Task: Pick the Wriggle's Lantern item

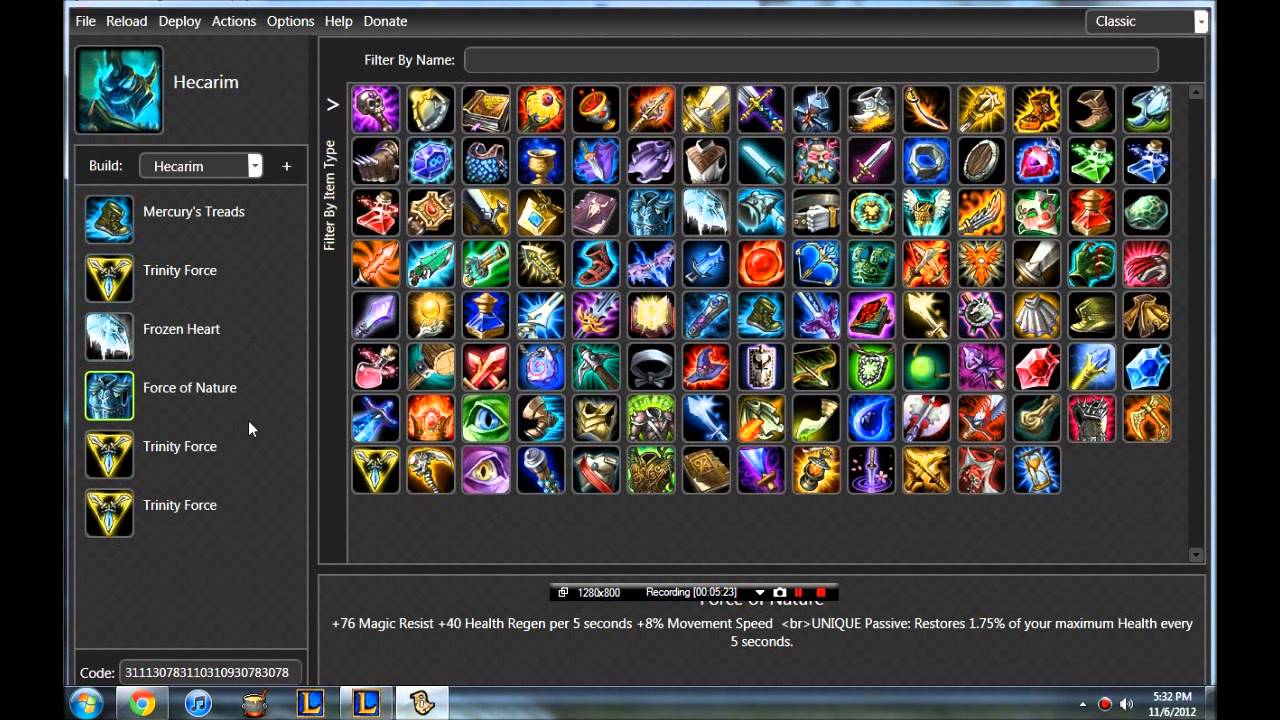Action: 816,470
